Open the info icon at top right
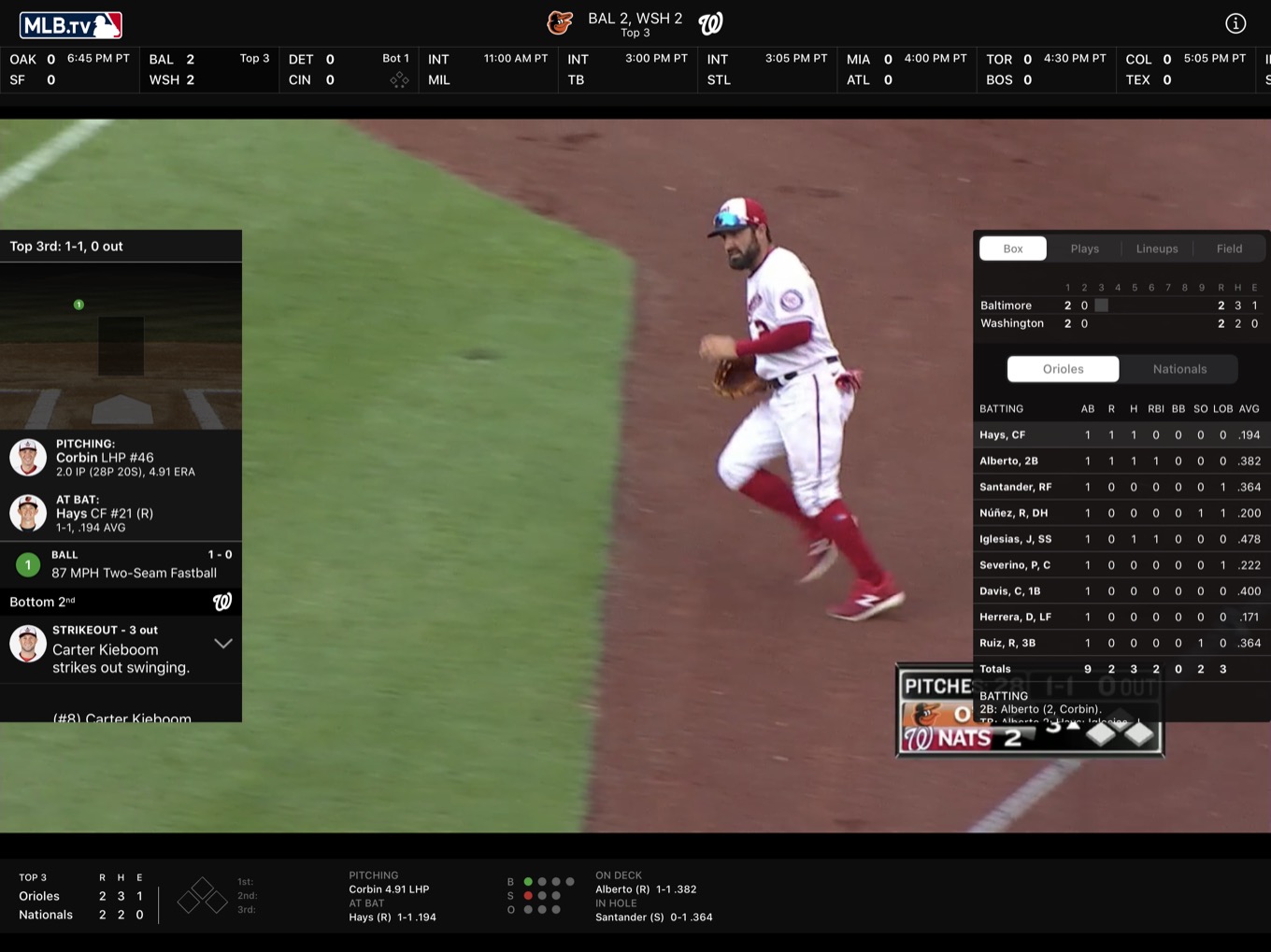The width and height of the screenshot is (1271, 952). 1235,23
